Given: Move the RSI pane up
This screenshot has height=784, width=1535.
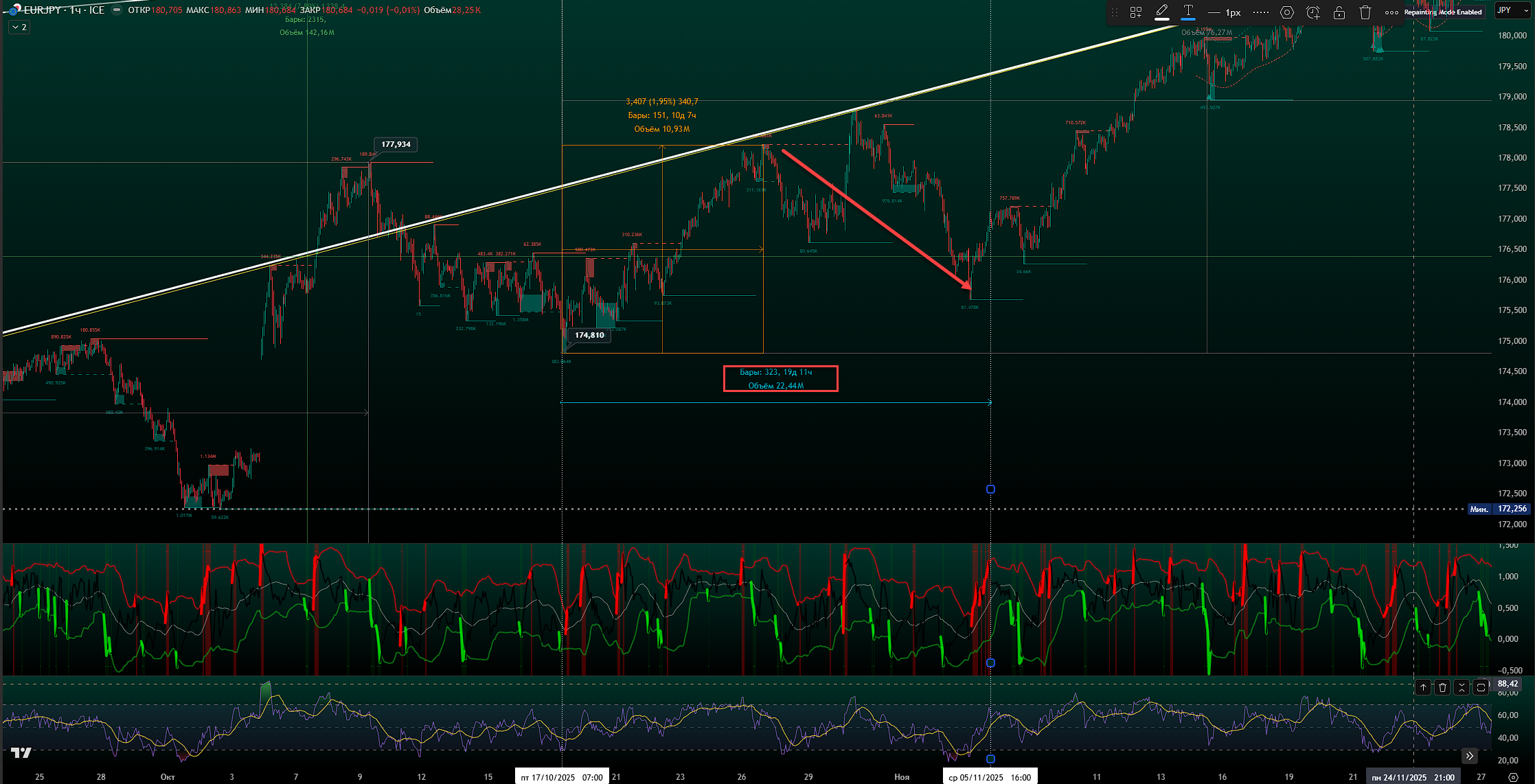Looking at the screenshot, I should click(x=1423, y=687).
